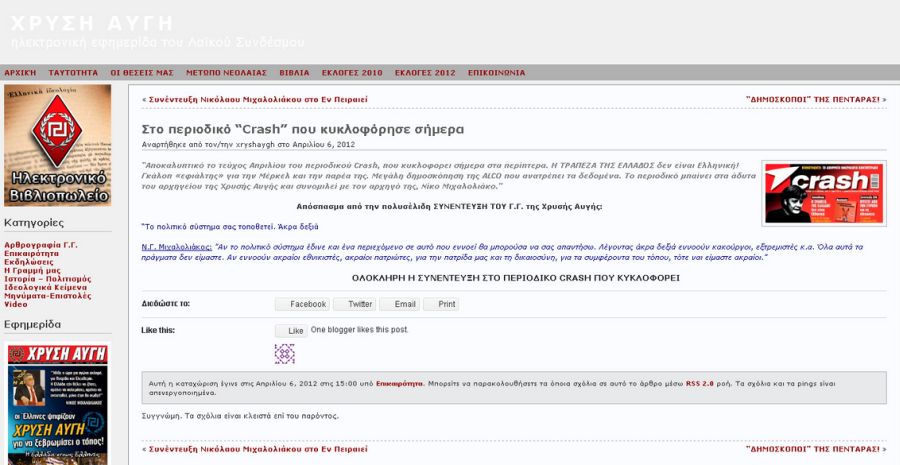The height and width of the screenshot is (465, 900).
Task: Open the ΑΡΧΙΚΗ menu item
Action: pyautogui.click(x=20, y=73)
